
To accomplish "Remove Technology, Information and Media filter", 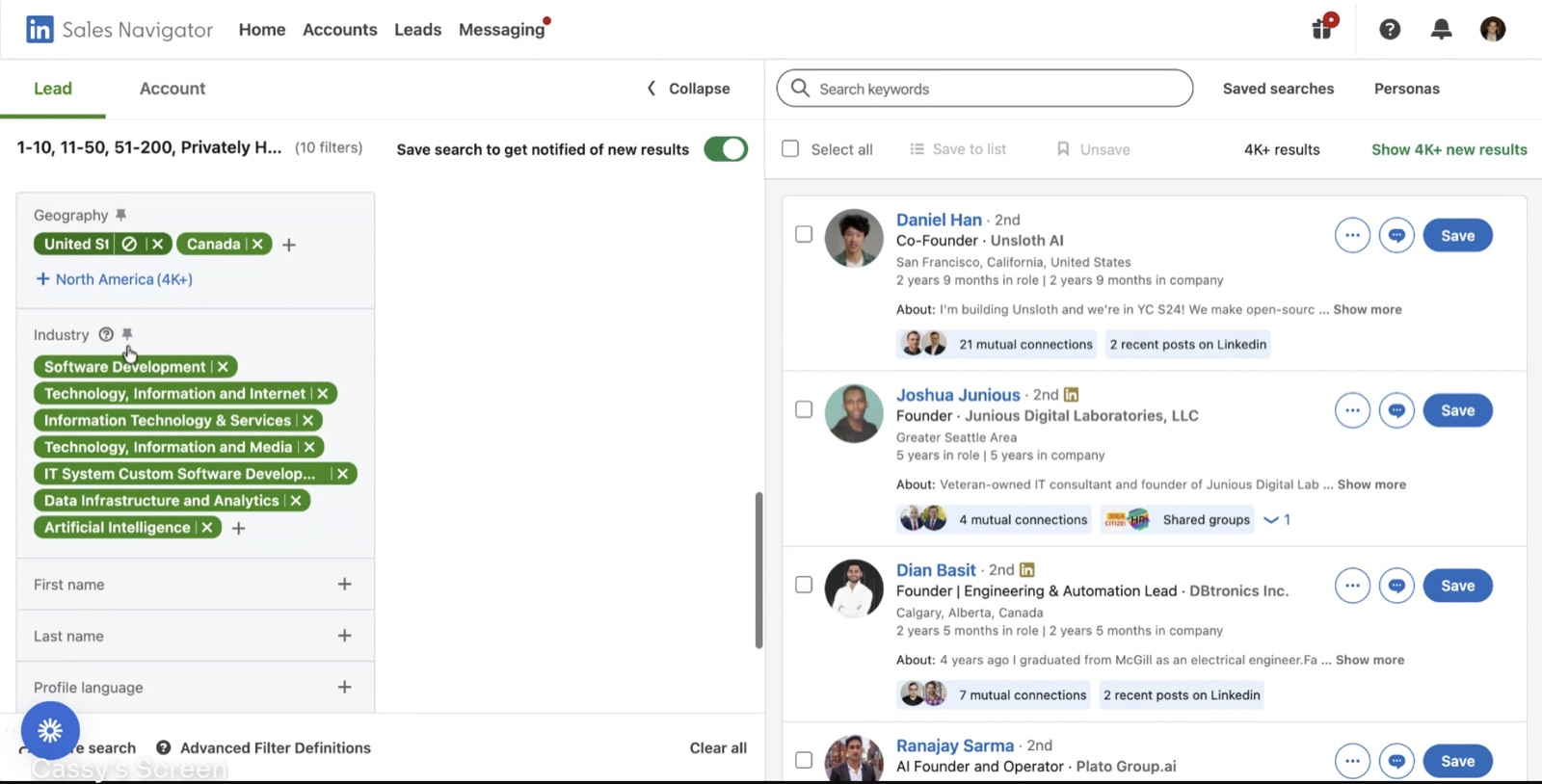I will [309, 447].
